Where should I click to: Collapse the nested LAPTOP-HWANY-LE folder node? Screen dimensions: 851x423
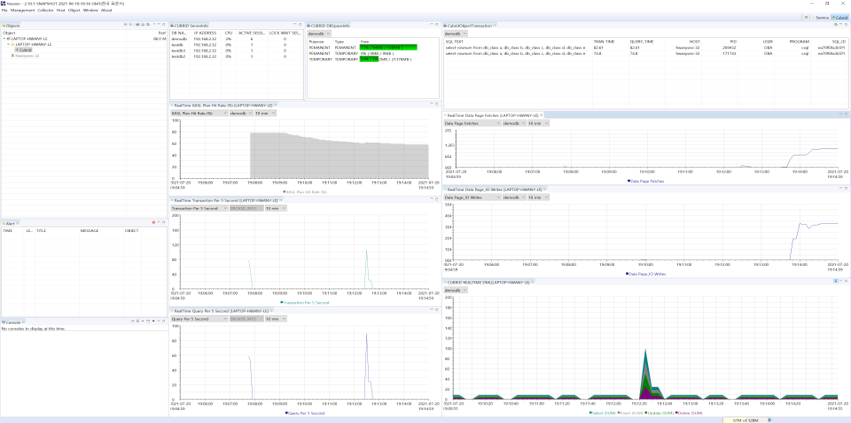[x=9, y=45]
